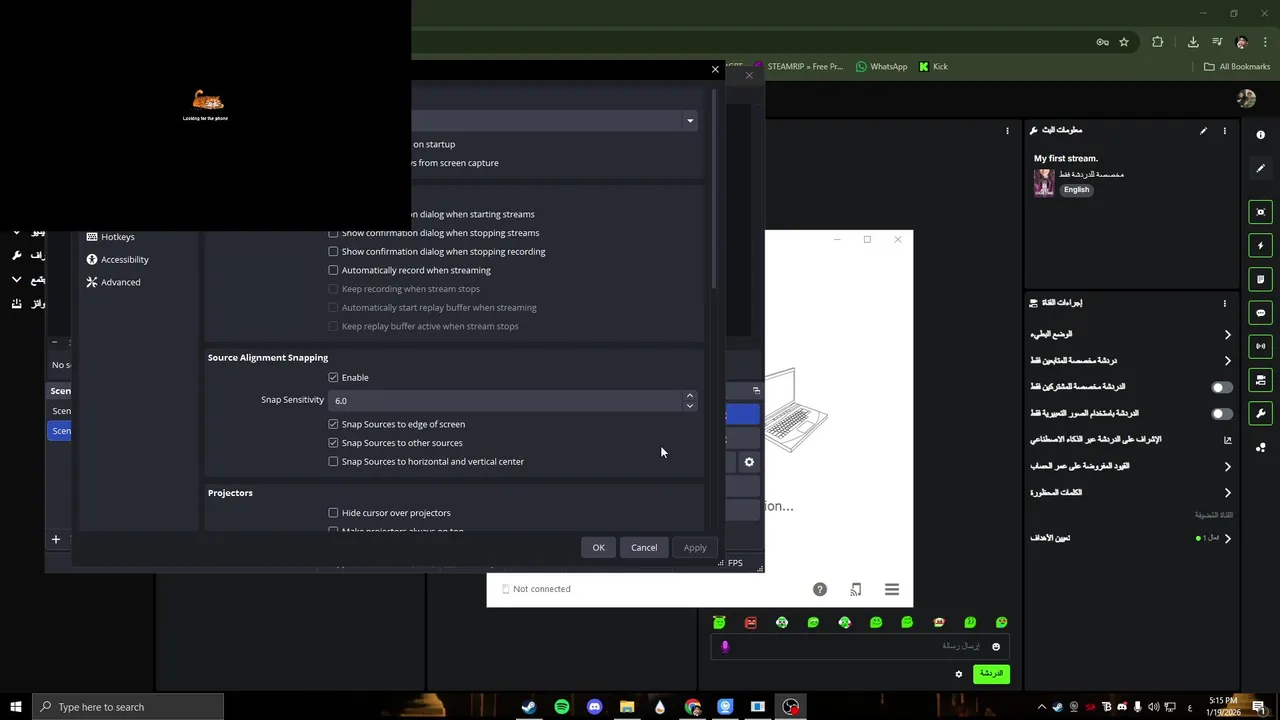Toggle confirmation dialog when stopping streams

tap(435, 233)
